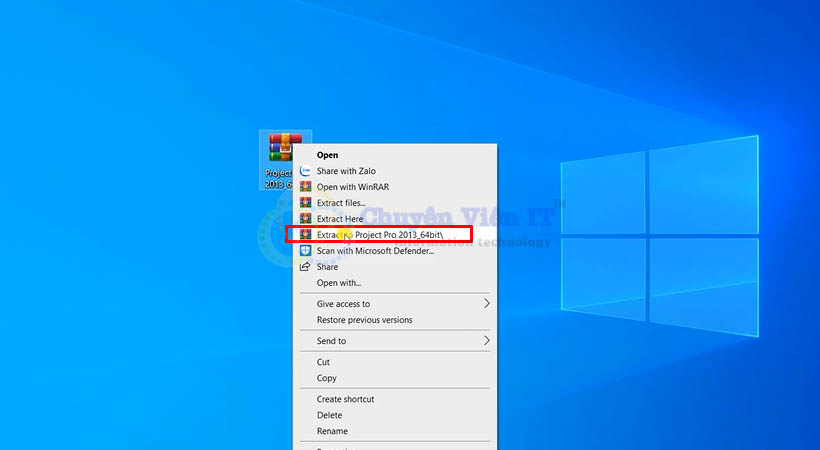The width and height of the screenshot is (820, 450).
Task: Click the Zalo icon beside Share with Zalo
Action: (x=305, y=171)
